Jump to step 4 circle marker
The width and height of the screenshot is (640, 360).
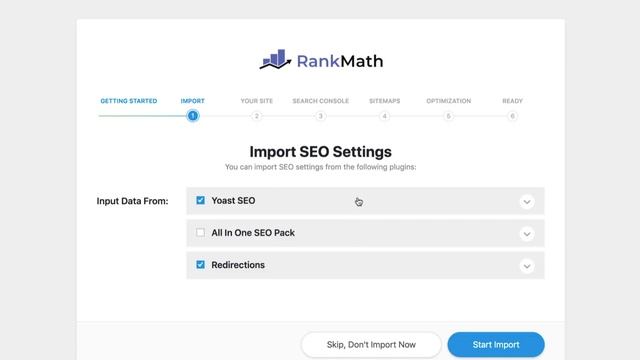(x=384, y=116)
